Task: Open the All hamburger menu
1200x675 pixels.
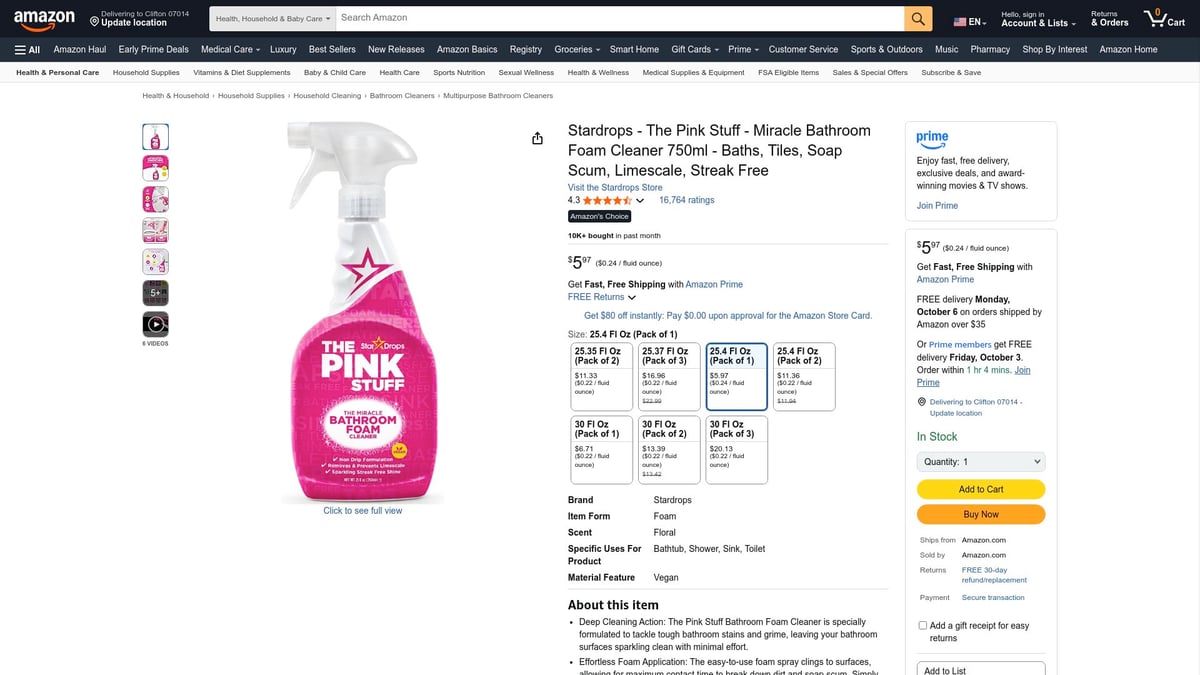Action: point(27,49)
